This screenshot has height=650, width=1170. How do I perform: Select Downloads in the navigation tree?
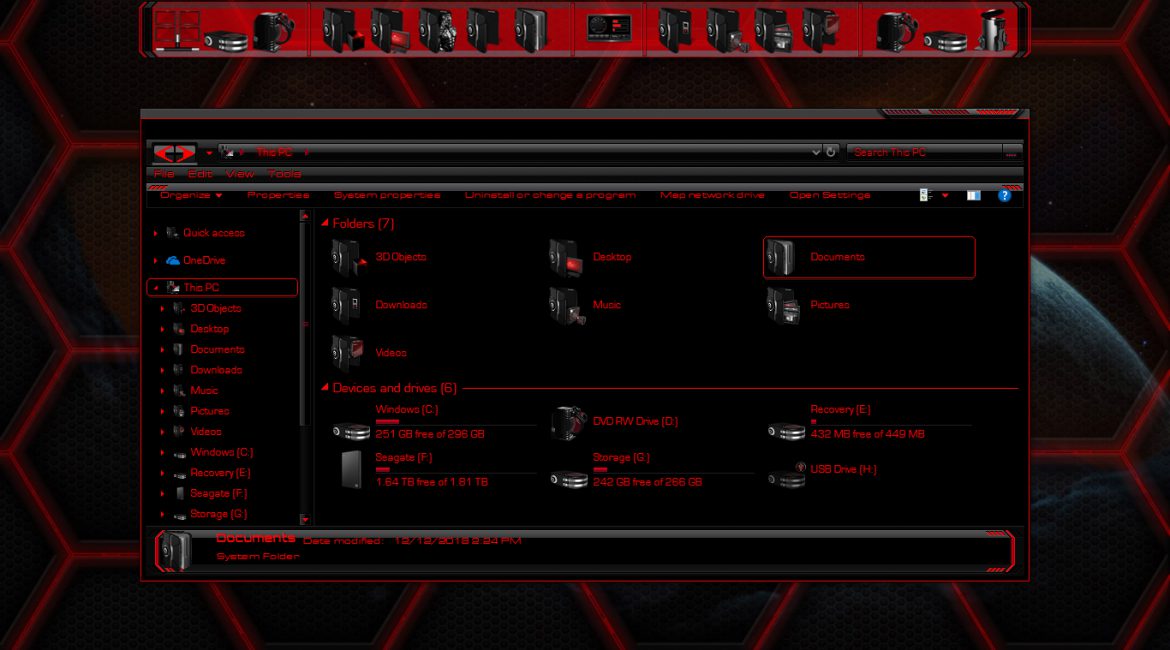click(216, 370)
